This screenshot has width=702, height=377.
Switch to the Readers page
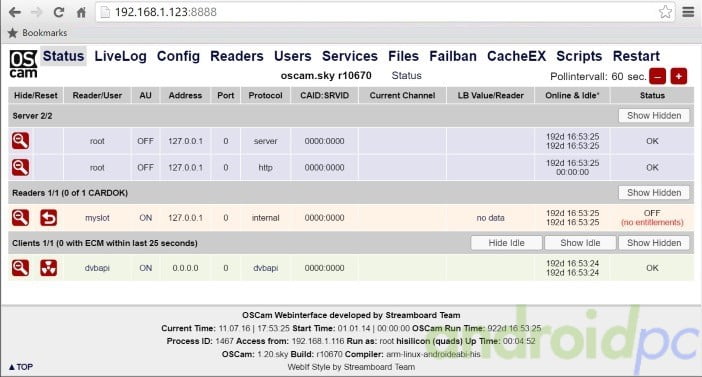237,56
